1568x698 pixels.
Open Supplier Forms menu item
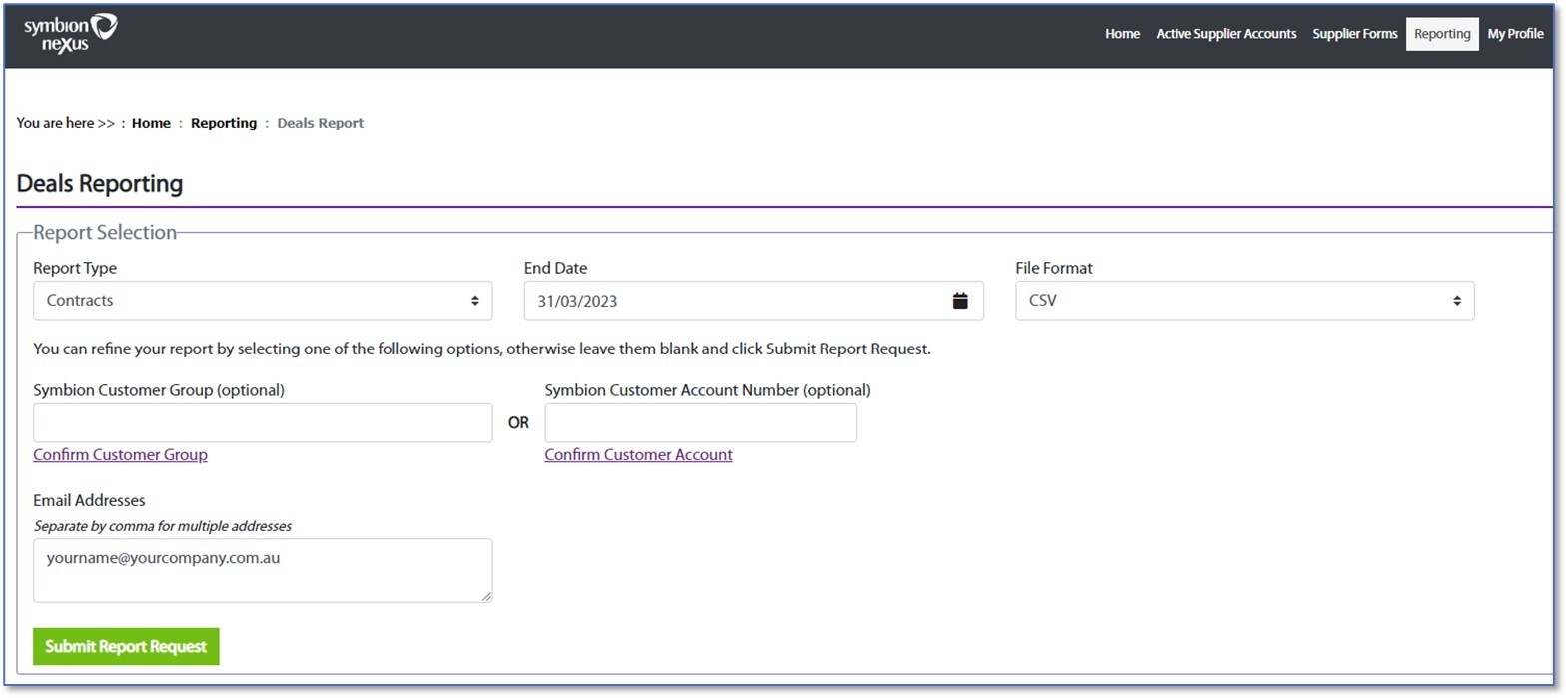[1355, 34]
